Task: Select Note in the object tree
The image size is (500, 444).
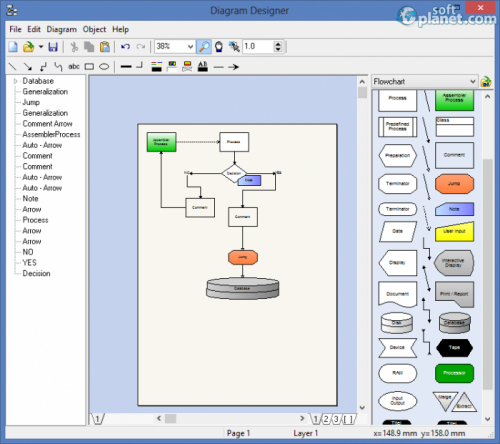Action: coord(30,199)
